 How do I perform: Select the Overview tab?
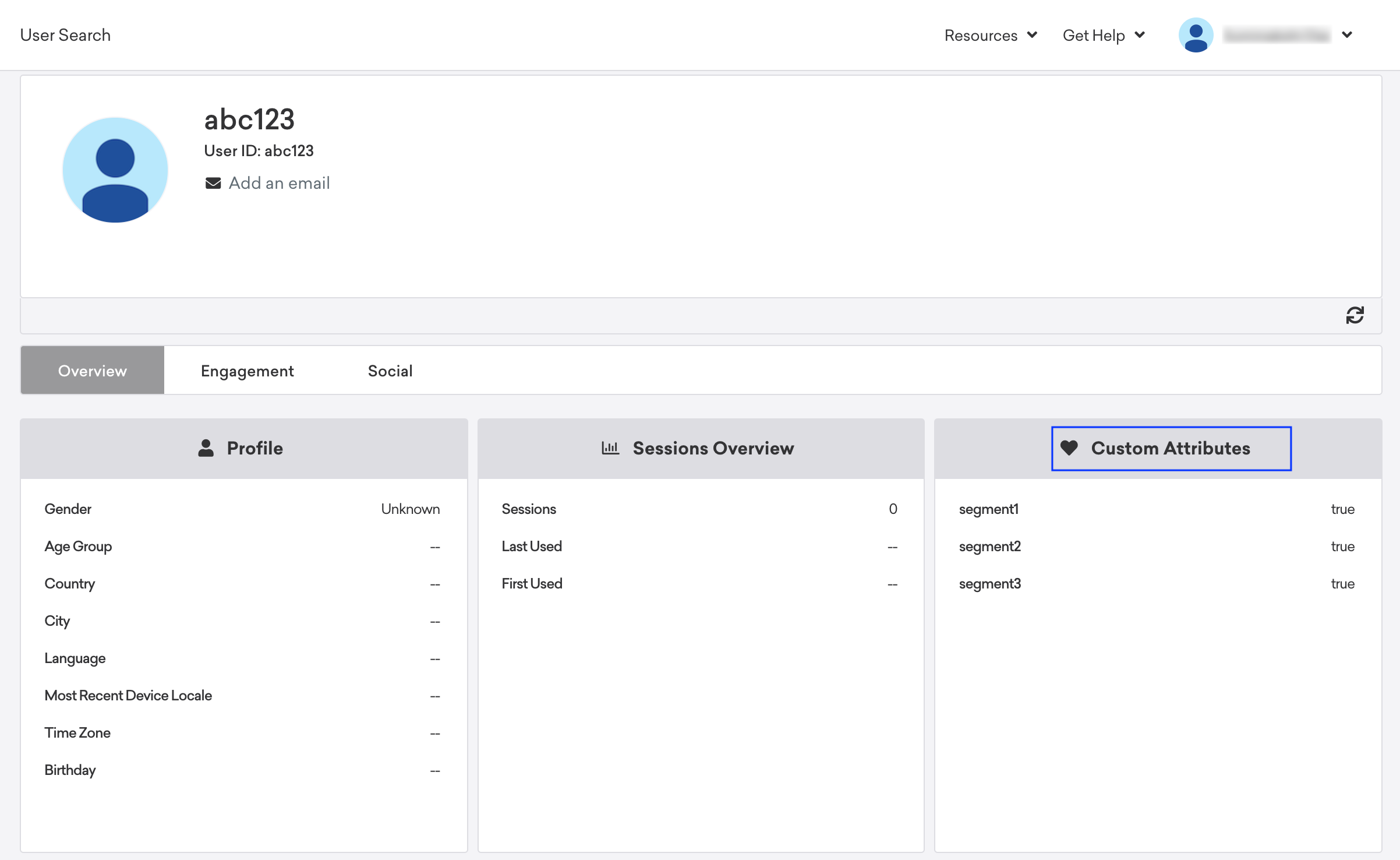(93, 371)
